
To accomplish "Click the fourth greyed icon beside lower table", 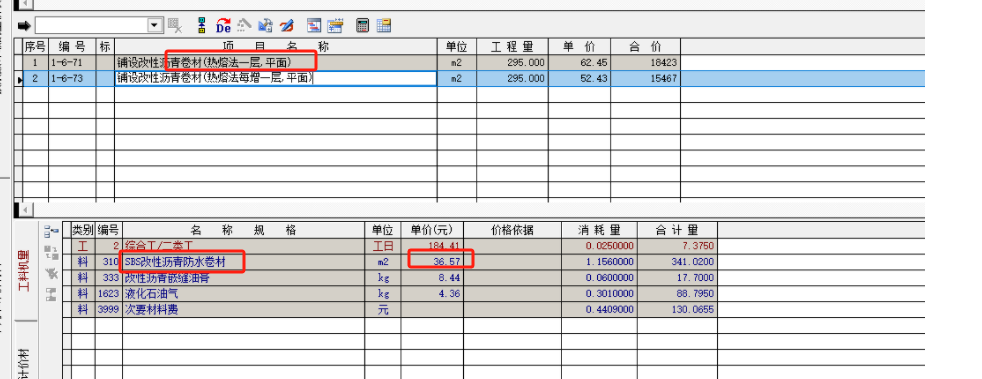I will click(x=52, y=293).
